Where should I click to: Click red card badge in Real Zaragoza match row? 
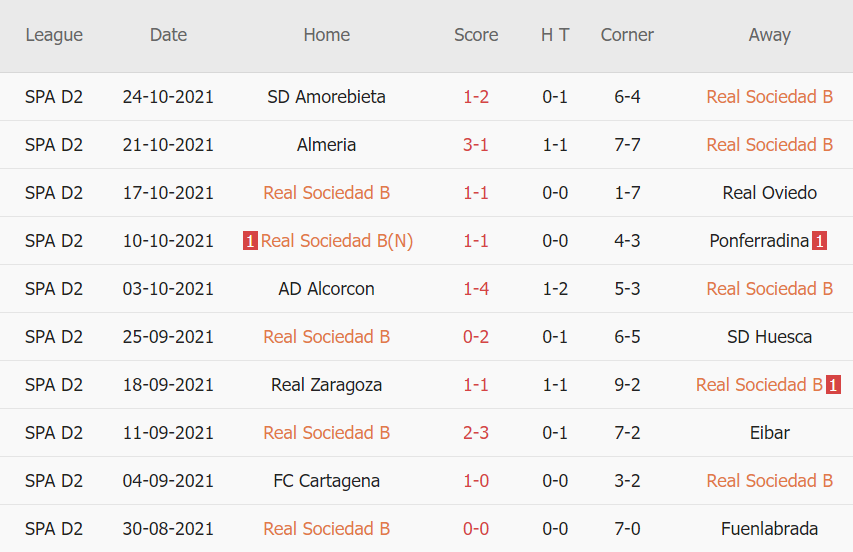[x=833, y=385]
